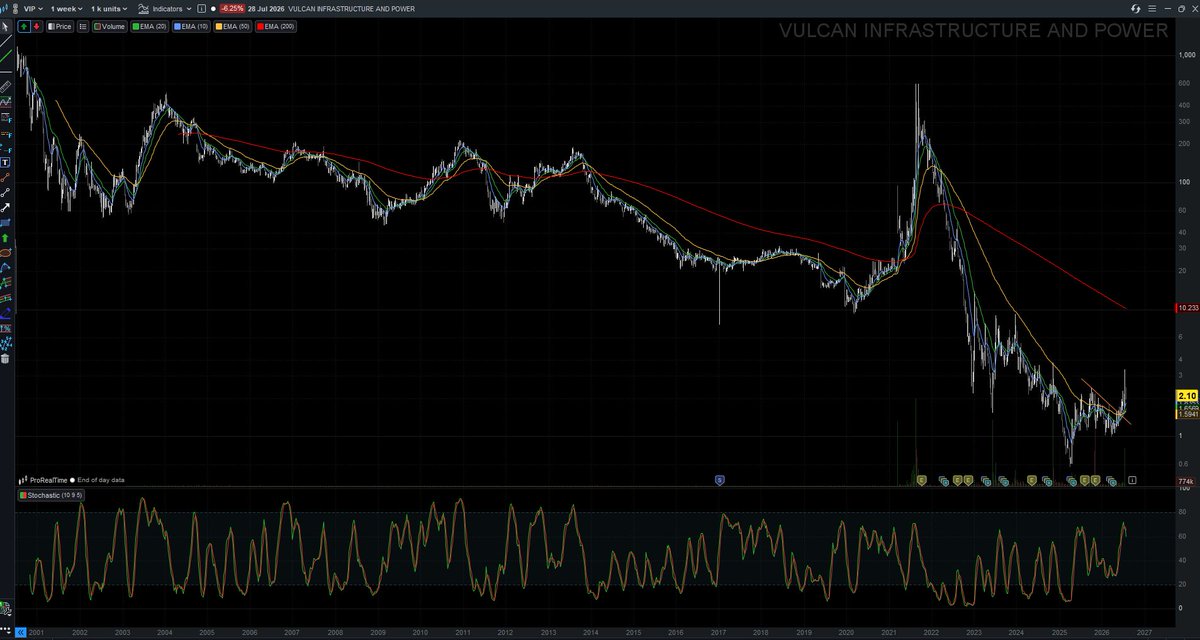Select the green up-arrow marker tool
1200x640 pixels.
pos(6,238)
